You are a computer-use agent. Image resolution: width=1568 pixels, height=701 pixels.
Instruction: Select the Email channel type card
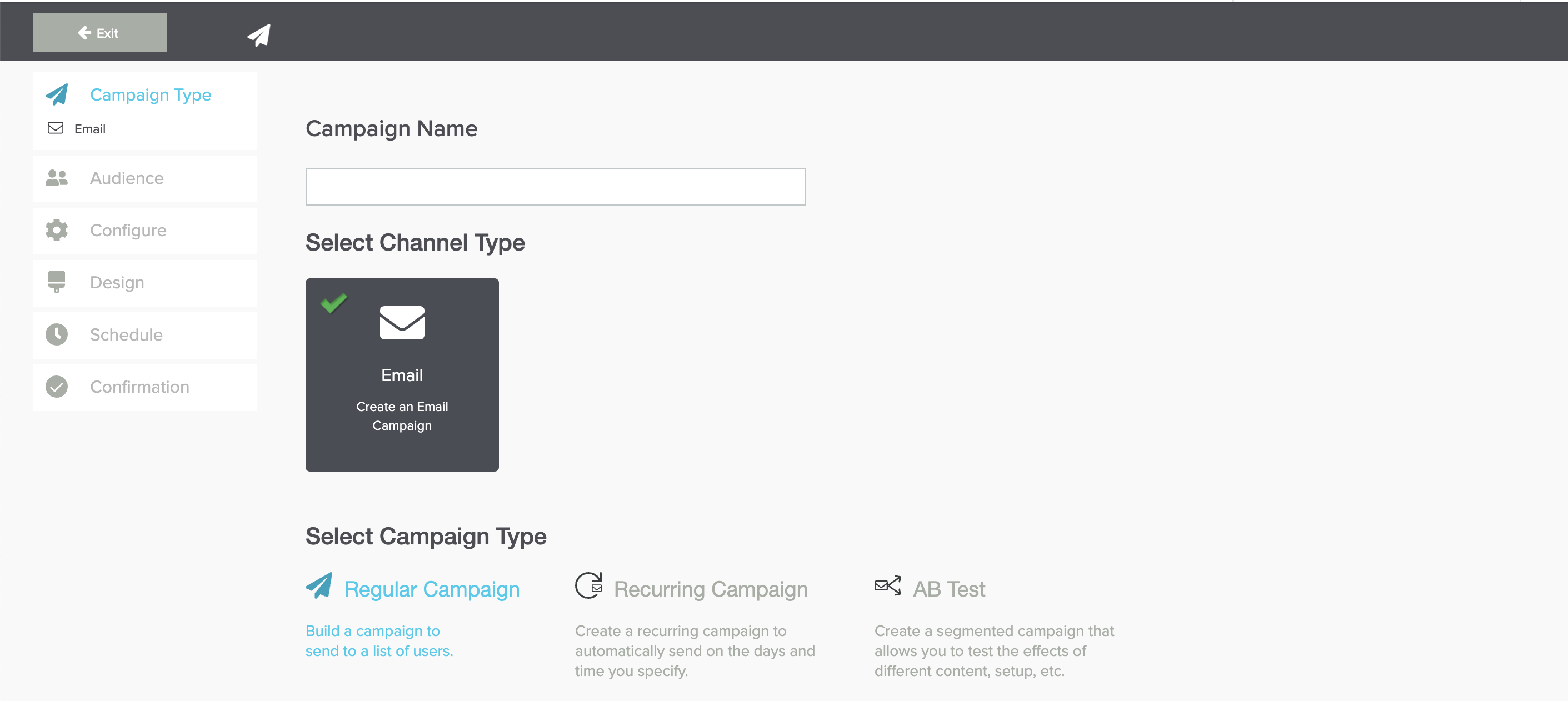[x=402, y=375]
